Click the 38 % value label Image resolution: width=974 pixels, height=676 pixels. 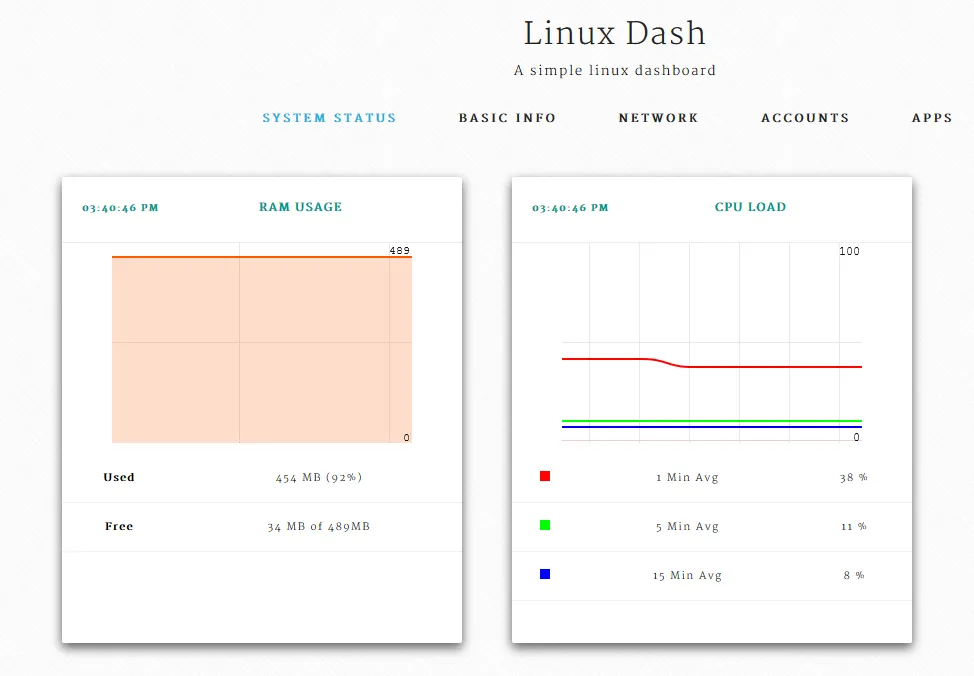tap(853, 477)
